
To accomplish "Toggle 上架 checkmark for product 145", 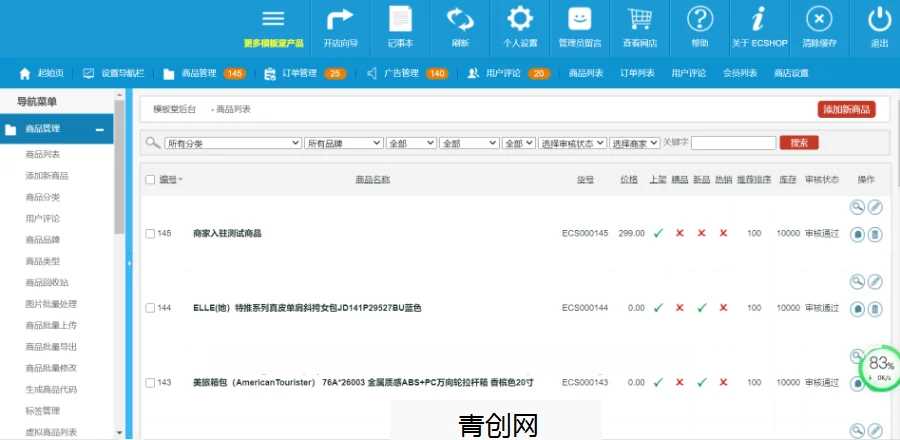I will [x=658, y=233].
